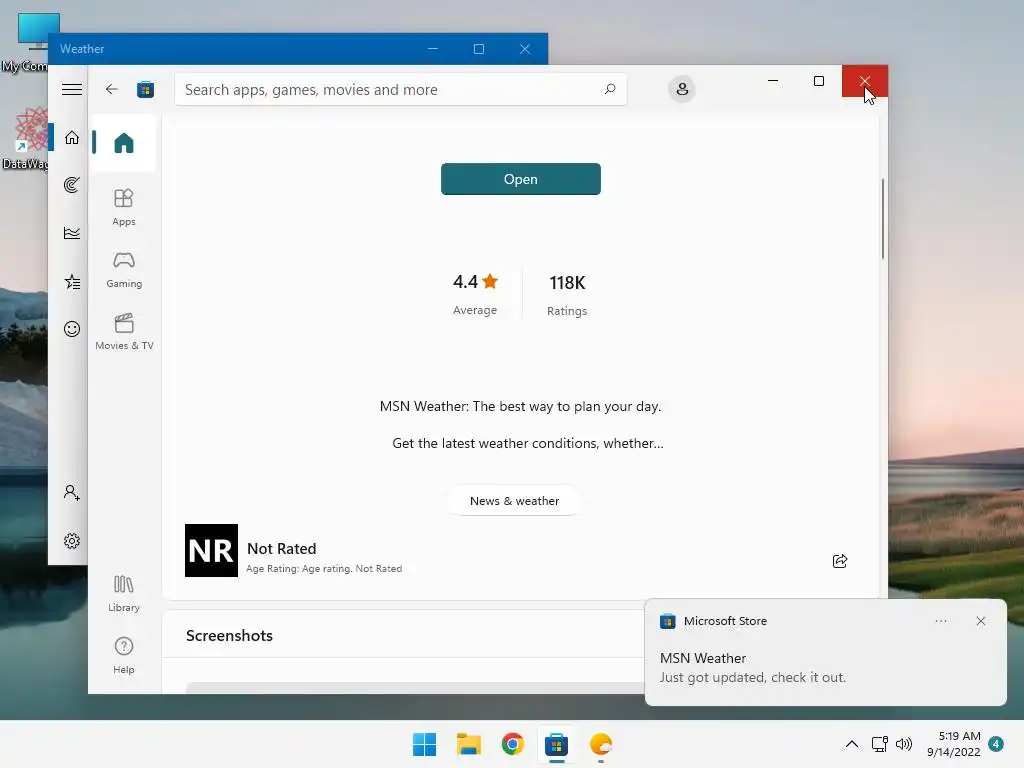Dismiss the Microsoft Store notification
The height and width of the screenshot is (768, 1024).
click(x=981, y=621)
